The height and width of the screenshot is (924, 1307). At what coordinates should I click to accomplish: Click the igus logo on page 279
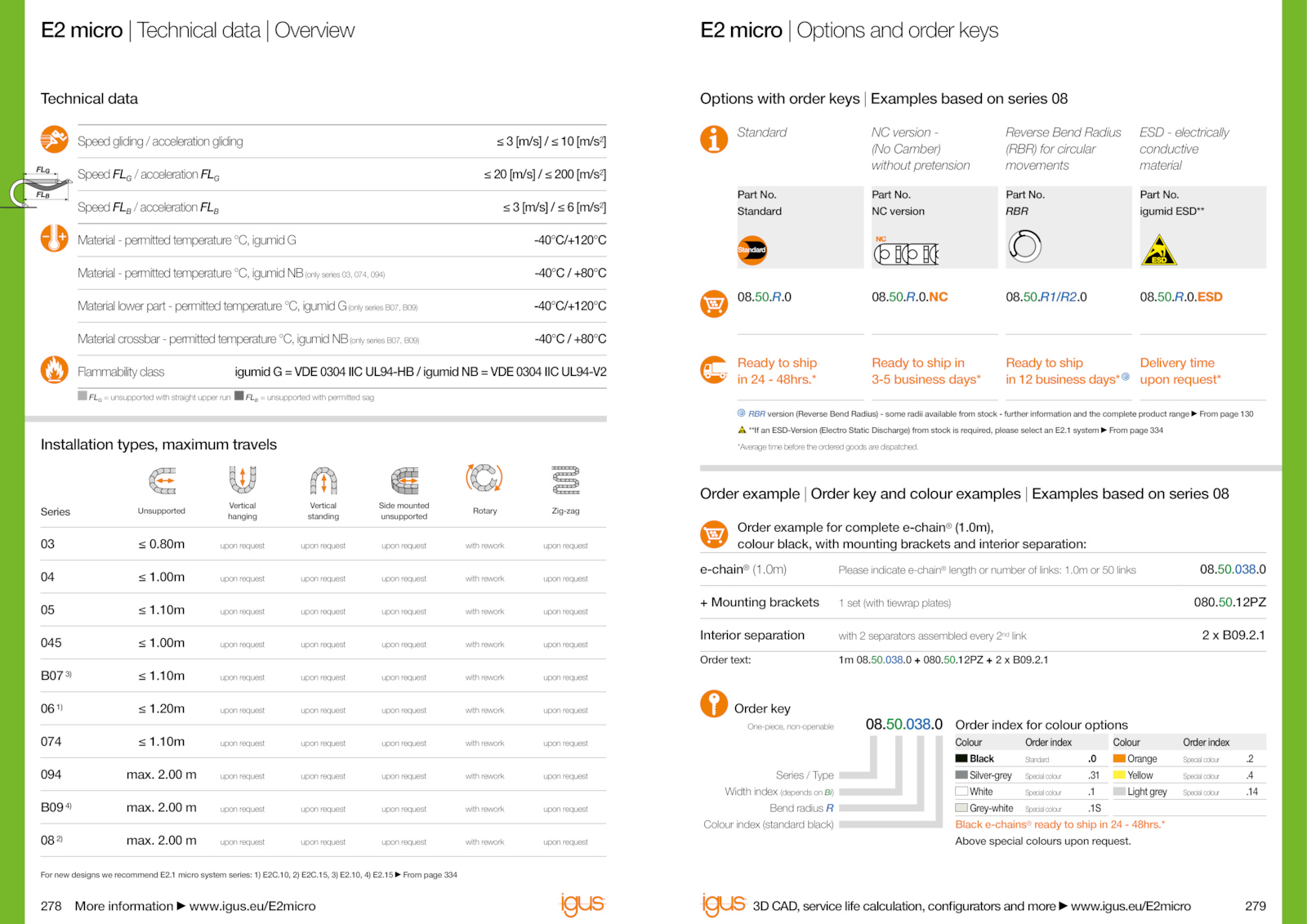[724, 904]
